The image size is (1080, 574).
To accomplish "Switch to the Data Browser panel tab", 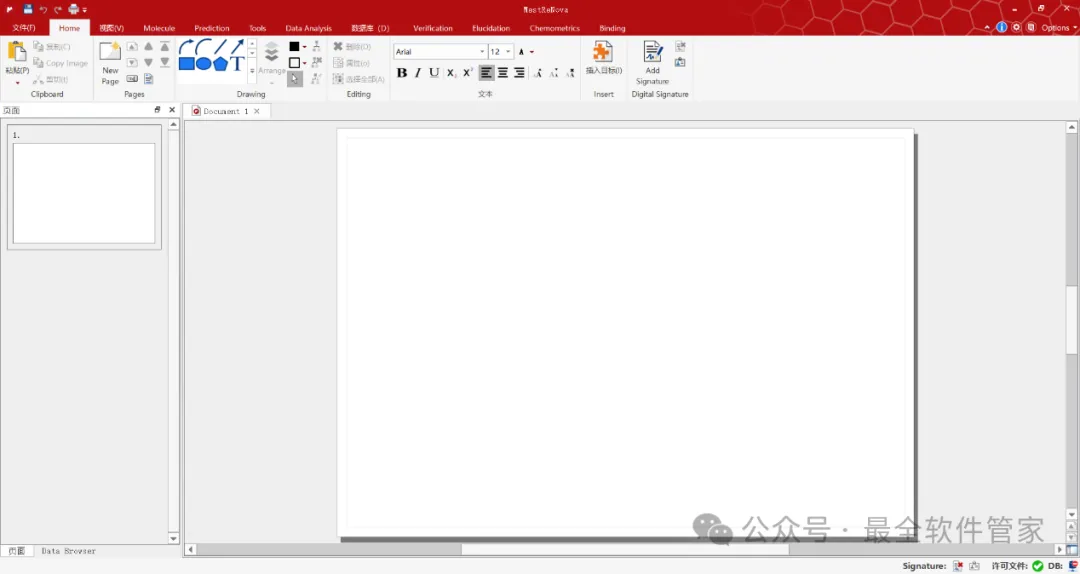I will coord(68,551).
